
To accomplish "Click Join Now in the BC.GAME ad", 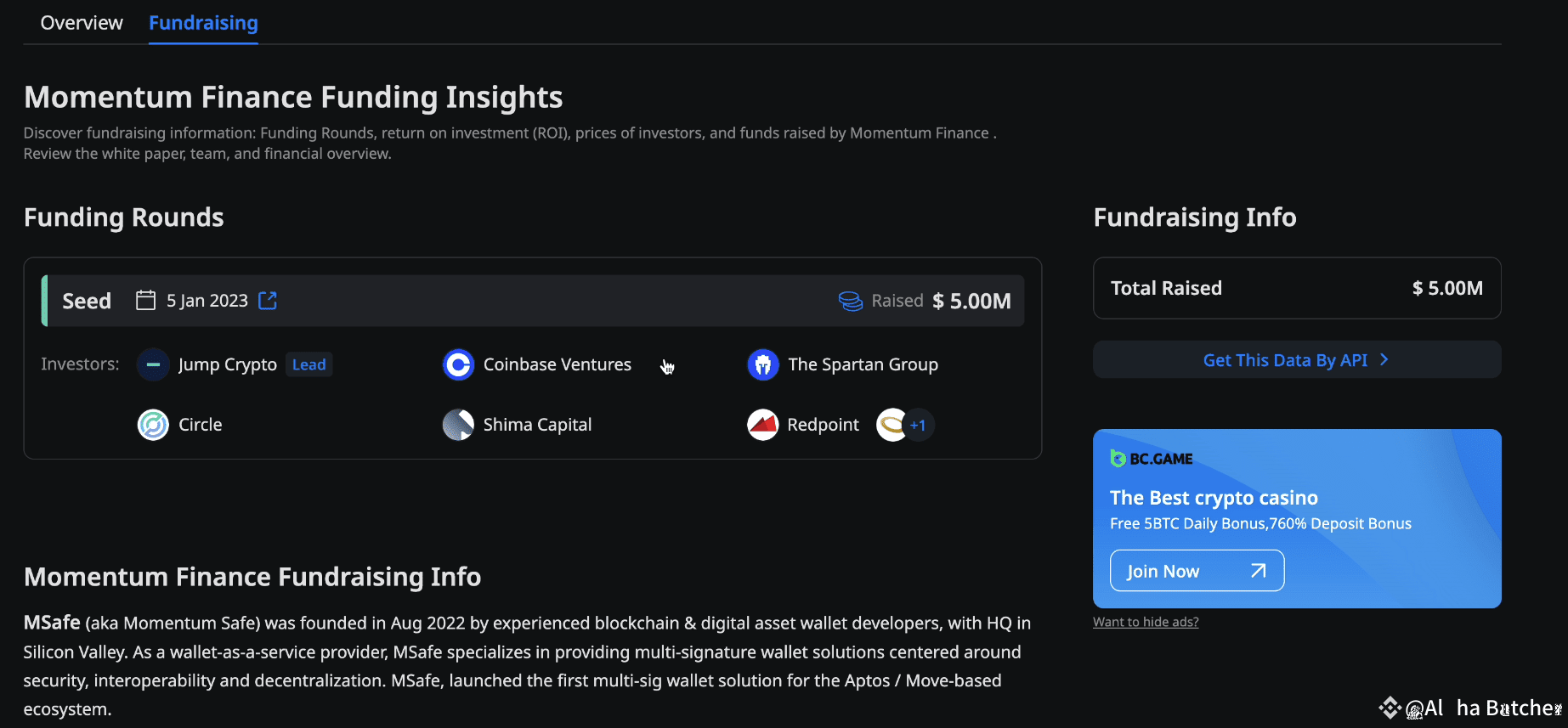I will tap(1197, 571).
